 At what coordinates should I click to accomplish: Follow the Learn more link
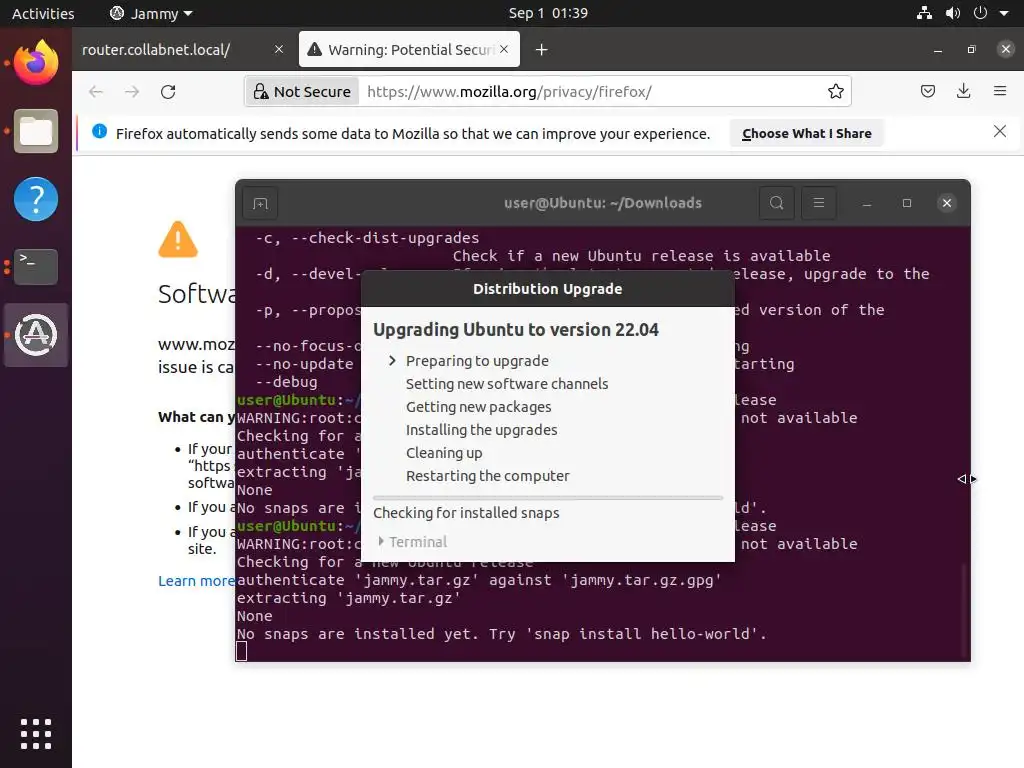coord(196,581)
